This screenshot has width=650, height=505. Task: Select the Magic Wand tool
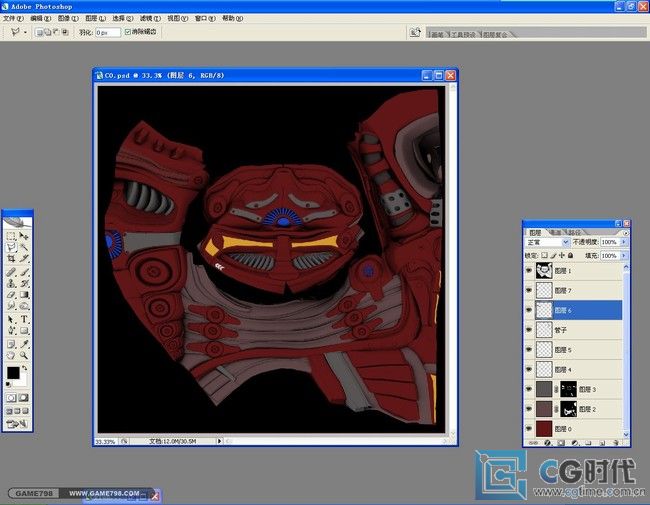coord(24,248)
